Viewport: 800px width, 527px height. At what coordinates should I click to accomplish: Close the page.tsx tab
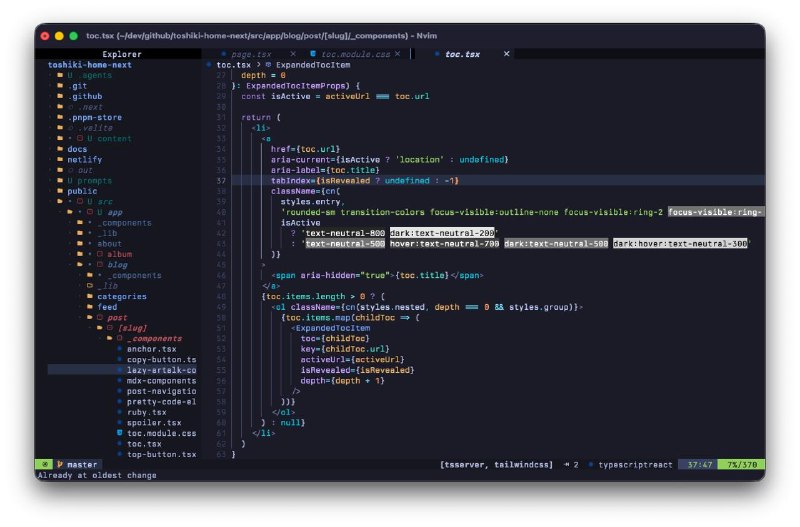point(293,54)
